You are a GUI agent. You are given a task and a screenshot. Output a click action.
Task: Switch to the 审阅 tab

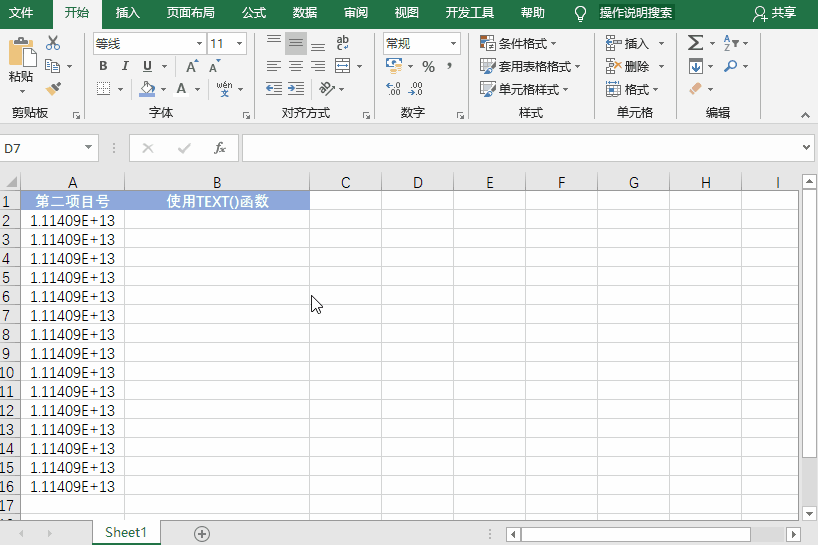tap(356, 13)
